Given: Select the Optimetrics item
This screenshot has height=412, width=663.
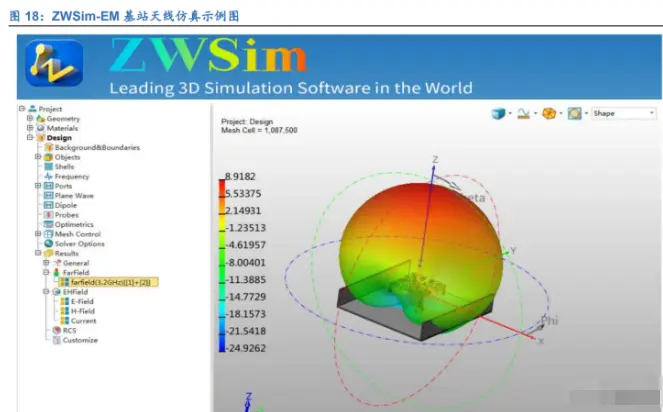Looking at the screenshot, I should (74, 224).
